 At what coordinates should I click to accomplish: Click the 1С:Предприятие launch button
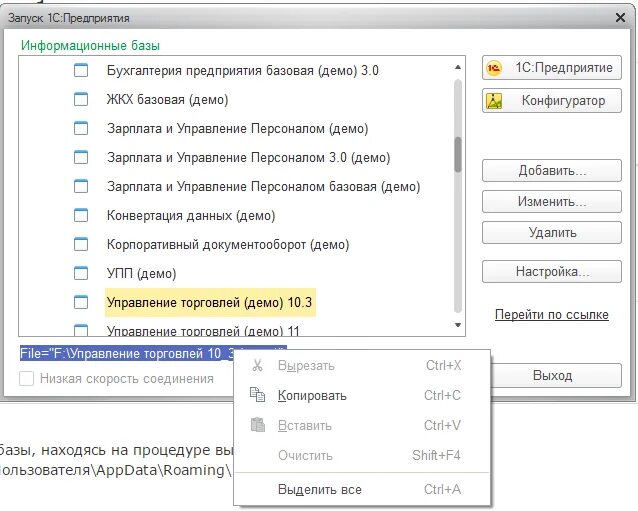tap(552, 68)
